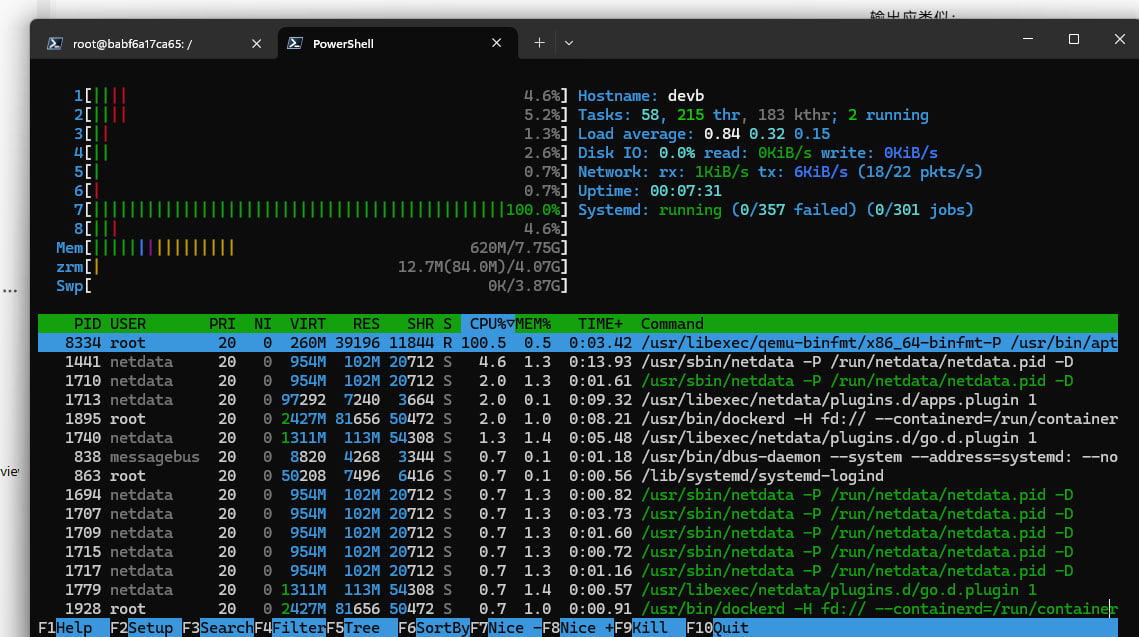The height and width of the screenshot is (637, 1139).
Task: Click the MEM% column header
Action: tap(533, 324)
